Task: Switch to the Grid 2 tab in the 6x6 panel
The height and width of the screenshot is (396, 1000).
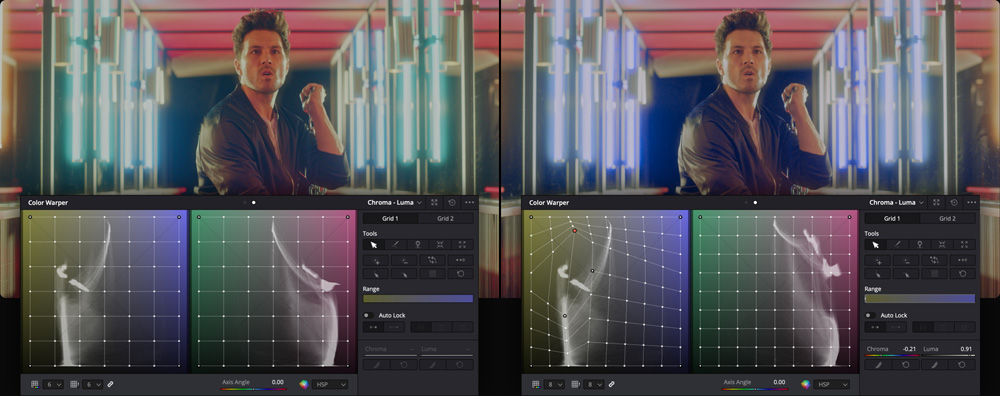Action: pyautogui.click(x=446, y=218)
